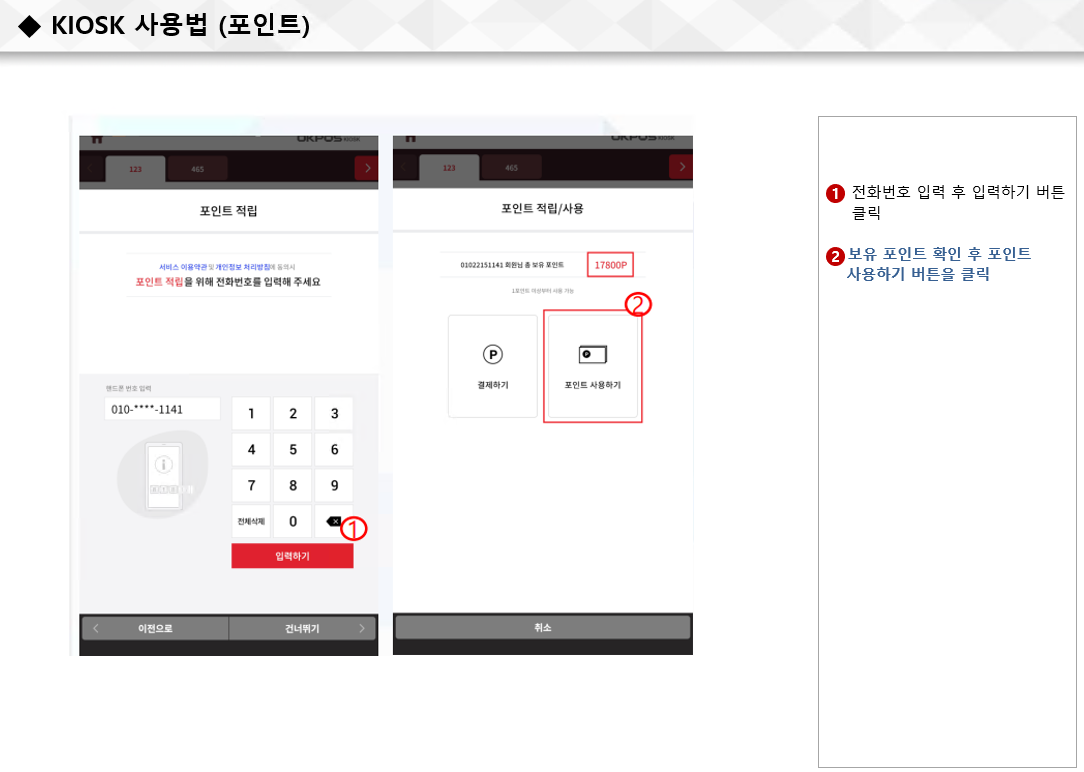
Task: Tap the 결제하기 P circle icon
Action: tap(493, 355)
